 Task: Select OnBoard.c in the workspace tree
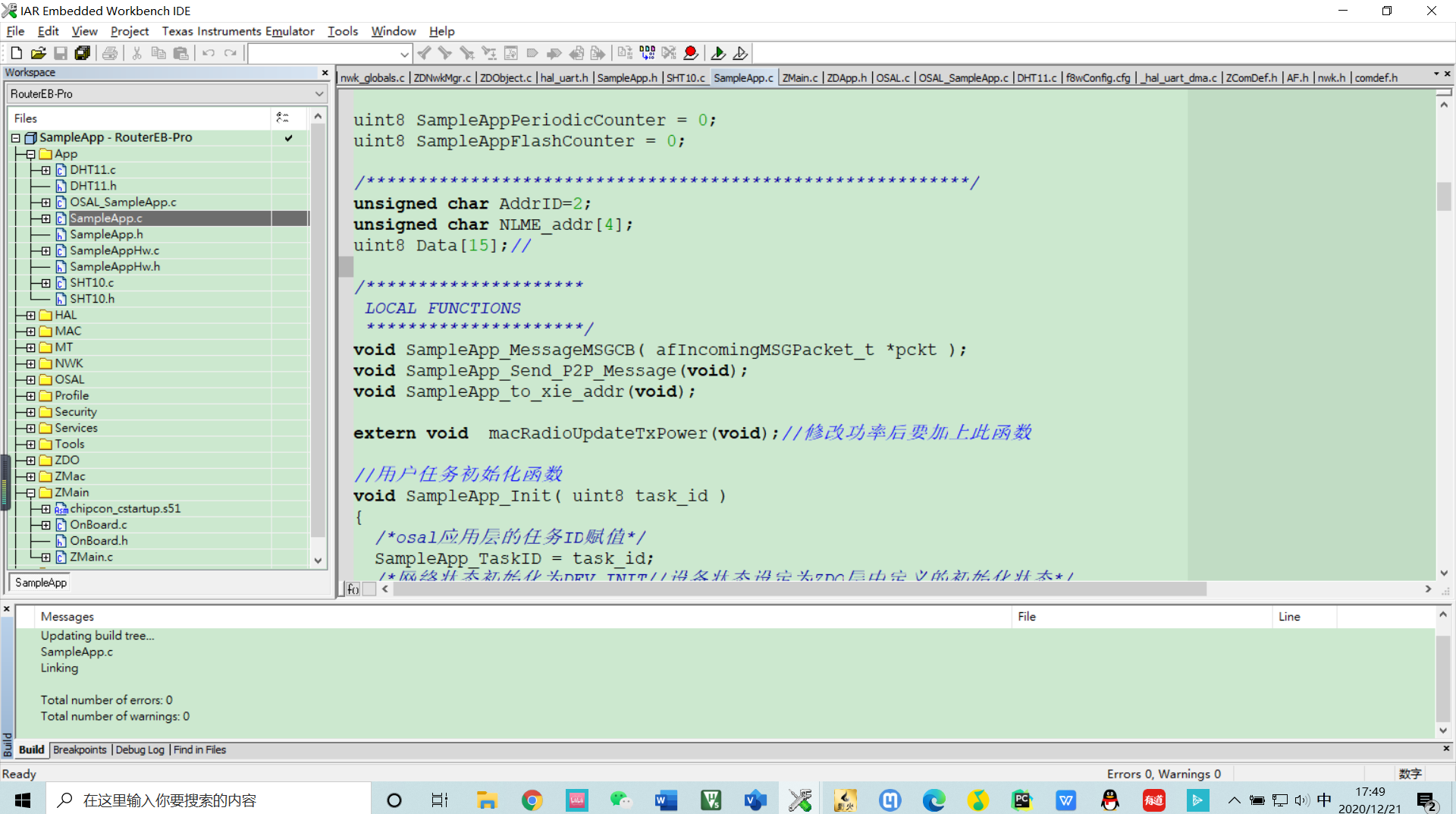pos(99,525)
